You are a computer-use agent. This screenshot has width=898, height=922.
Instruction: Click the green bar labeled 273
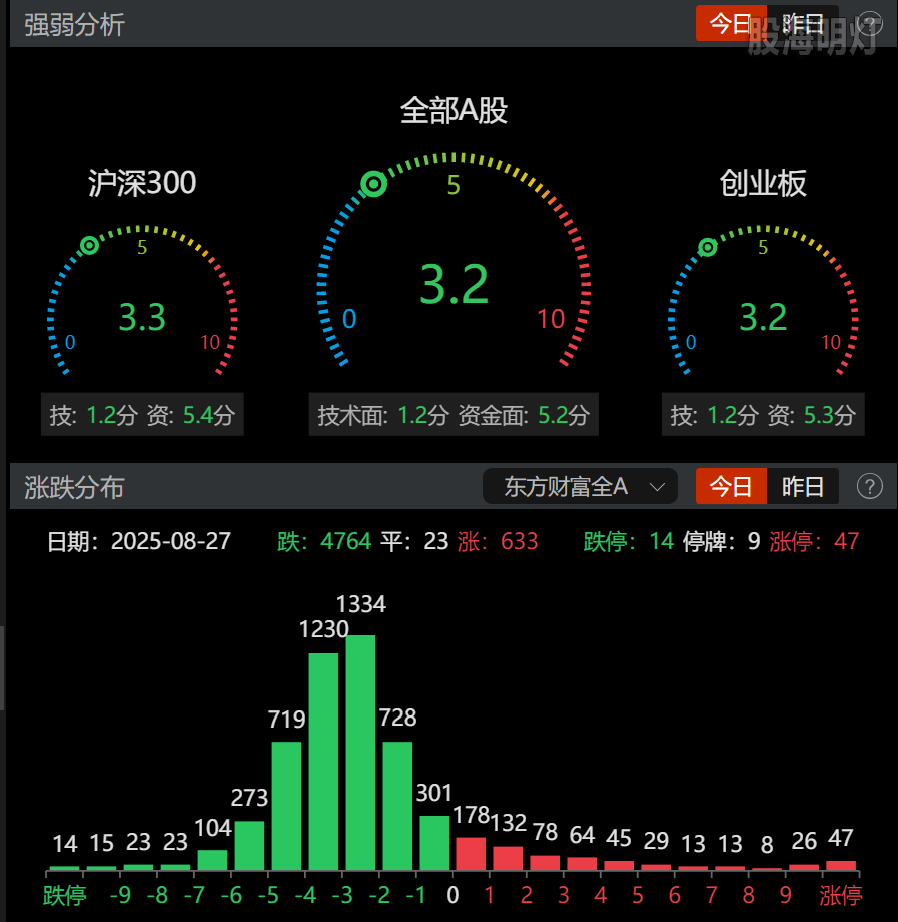249,846
